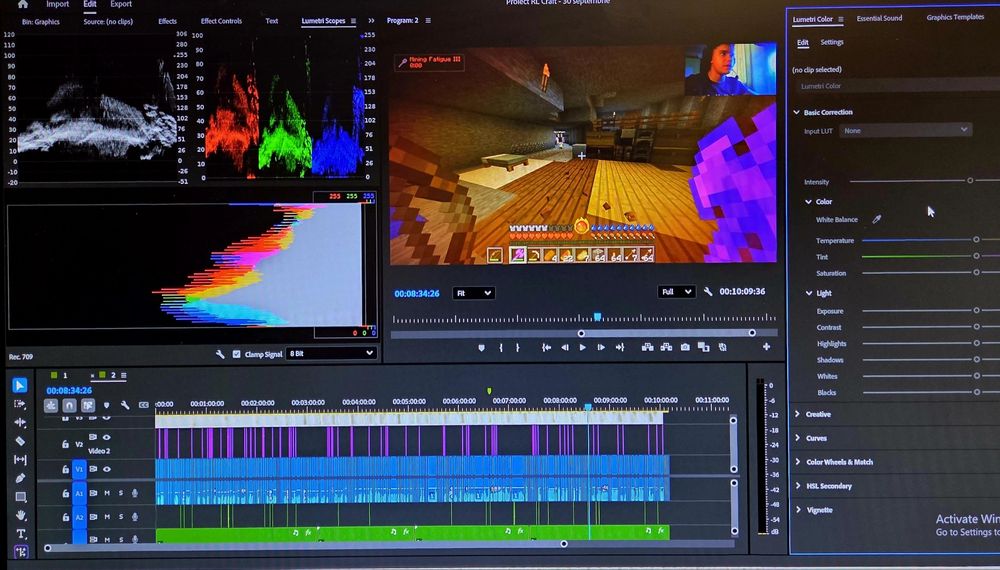1000x570 pixels.
Task: Play the sequence in Program monitor
Action: coord(582,347)
